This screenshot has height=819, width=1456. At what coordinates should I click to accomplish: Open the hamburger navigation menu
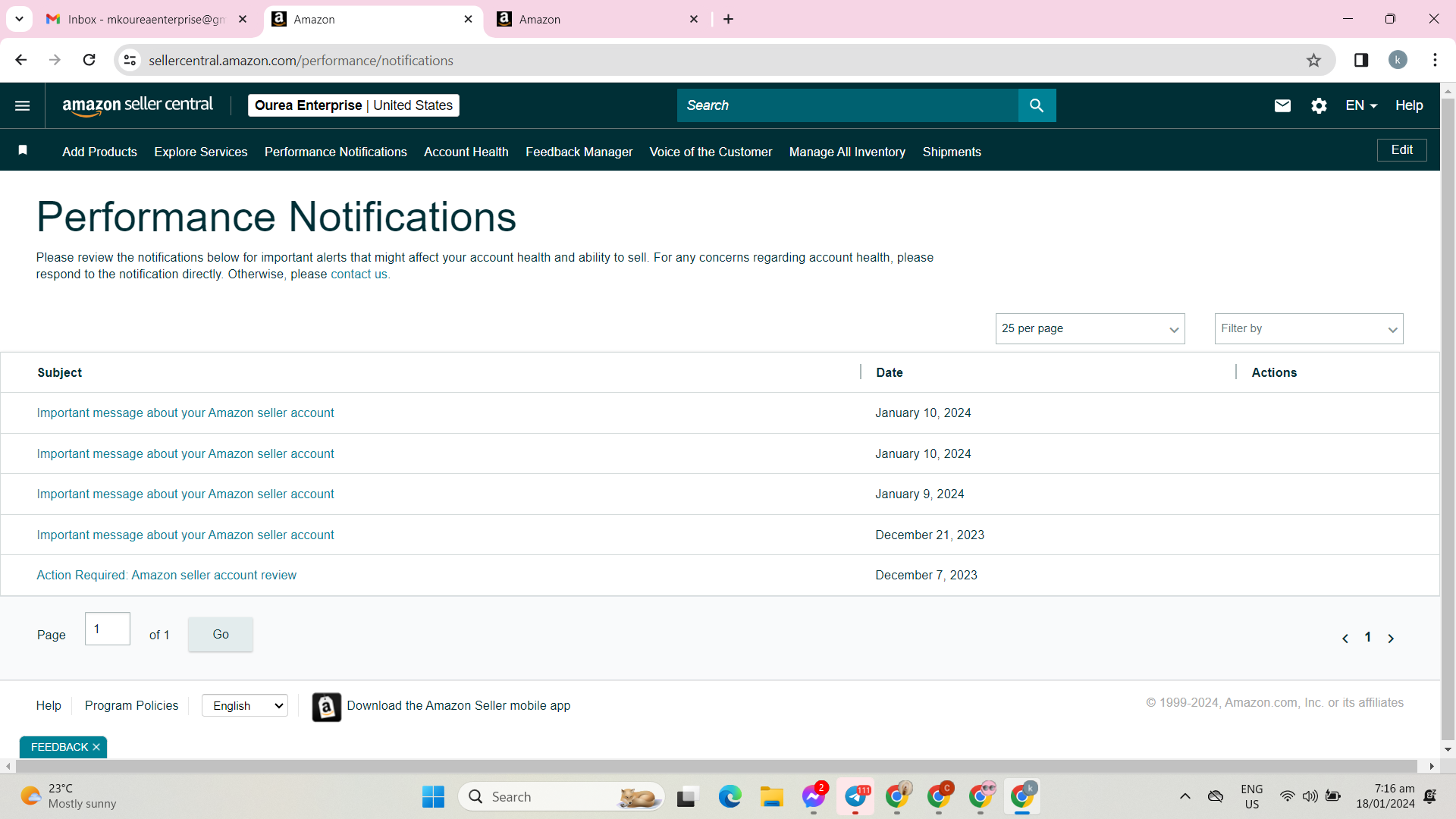pyautogui.click(x=22, y=106)
